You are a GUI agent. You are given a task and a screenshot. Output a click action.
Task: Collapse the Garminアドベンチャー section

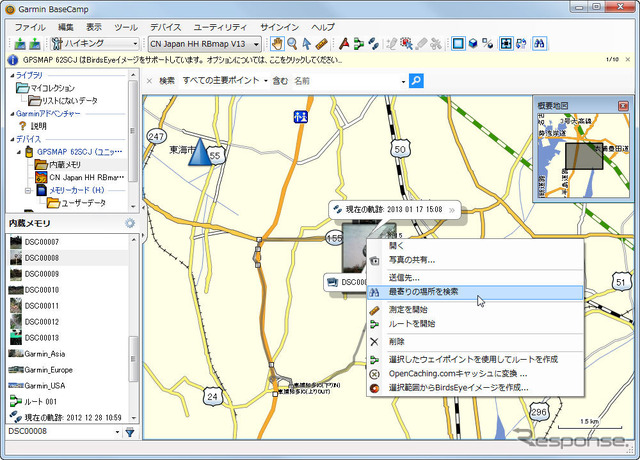[x=12, y=113]
